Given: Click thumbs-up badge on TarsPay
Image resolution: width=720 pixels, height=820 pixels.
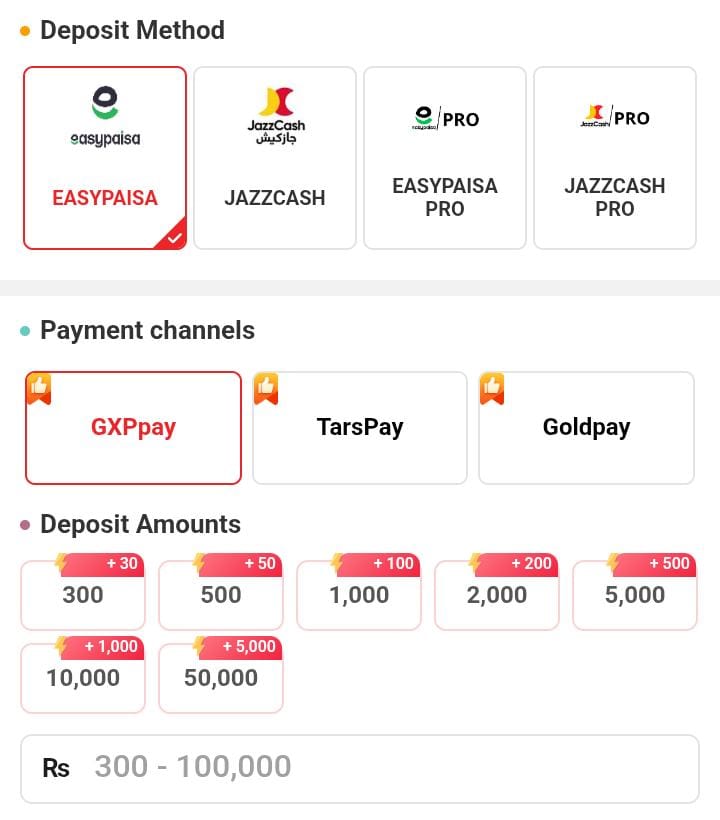Looking at the screenshot, I should [x=266, y=389].
